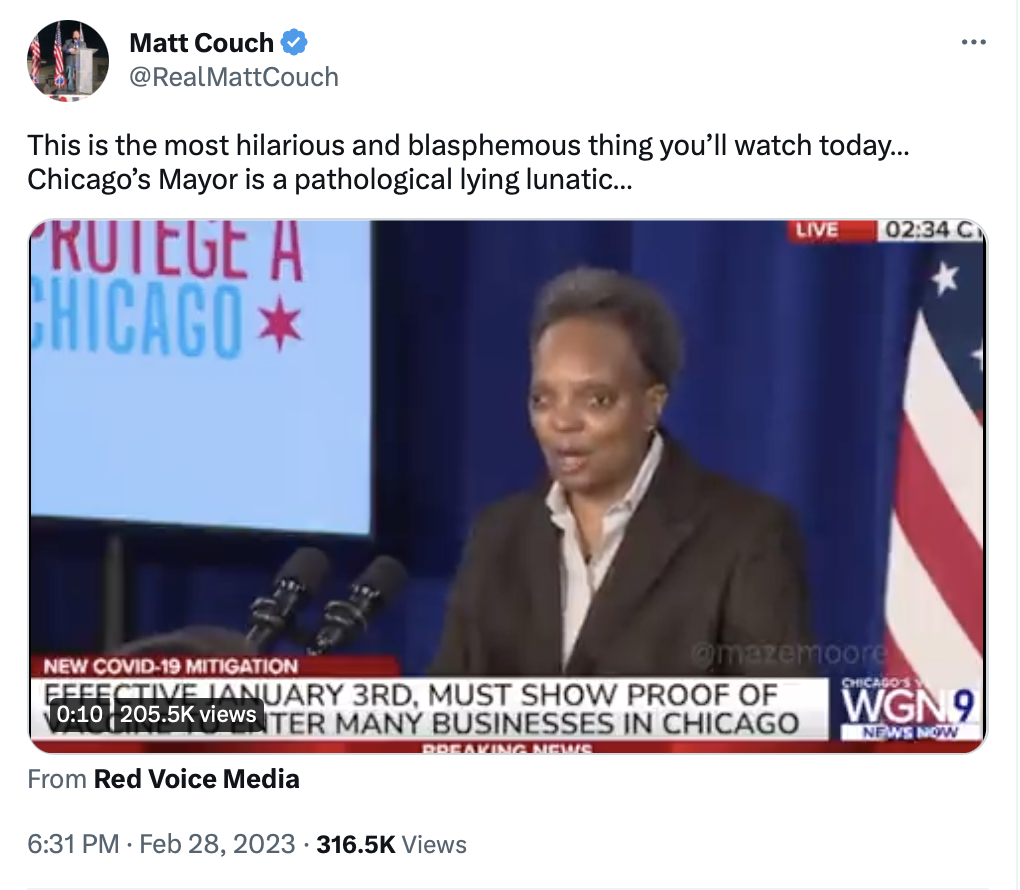Click the 205.5K views label on the video
1020x890 pixels.
click(x=188, y=714)
